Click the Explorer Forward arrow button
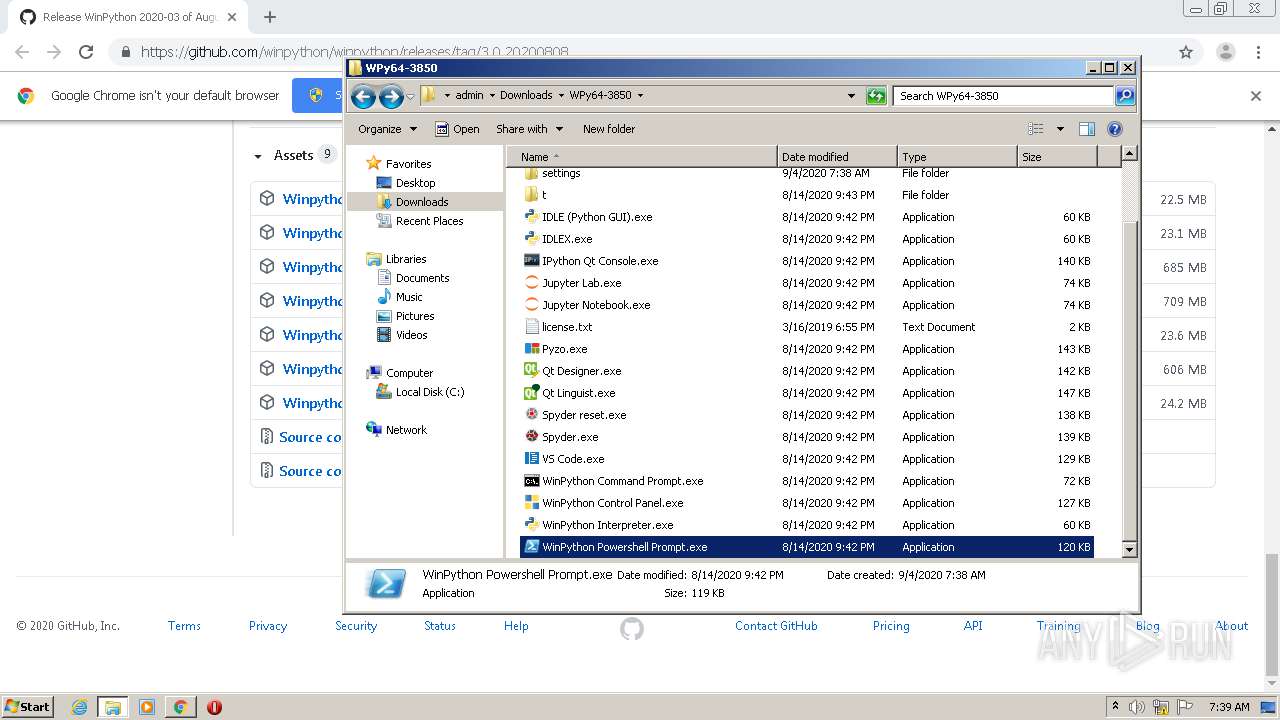Image resolution: width=1280 pixels, height=720 pixels. pos(391,96)
